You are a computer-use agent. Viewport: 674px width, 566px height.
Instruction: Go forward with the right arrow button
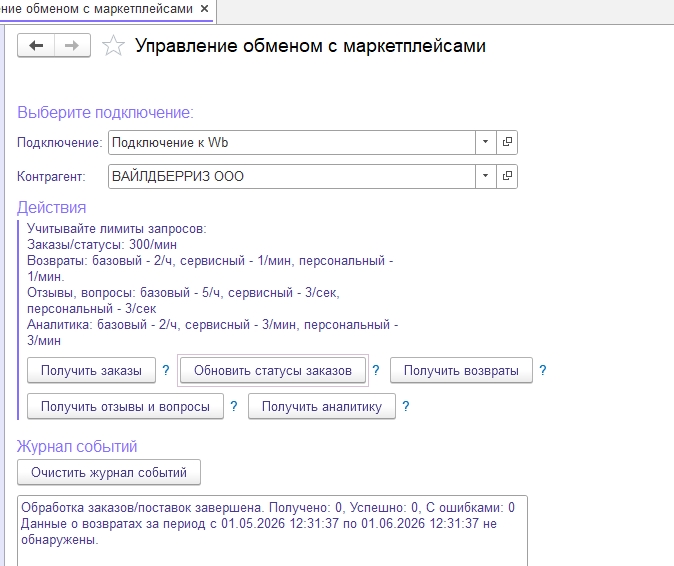pos(72,45)
